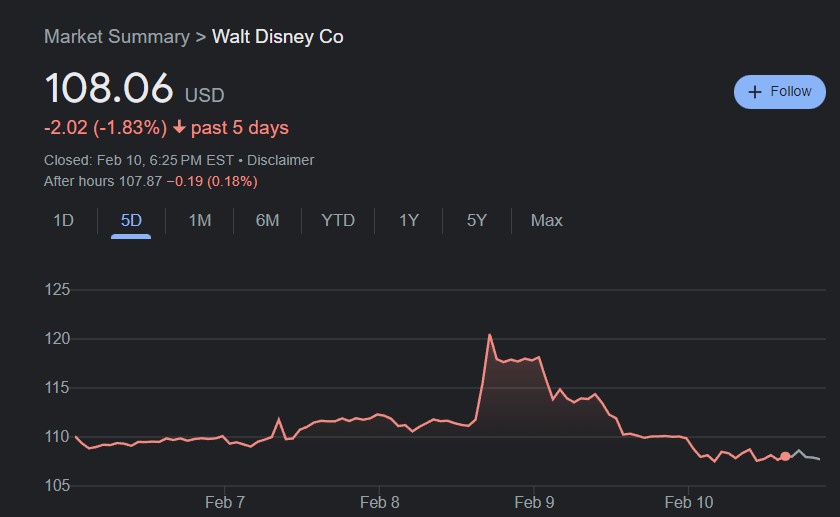Click the current price dot on chart
The height and width of the screenshot is (517, 840).
click(785, 456)
